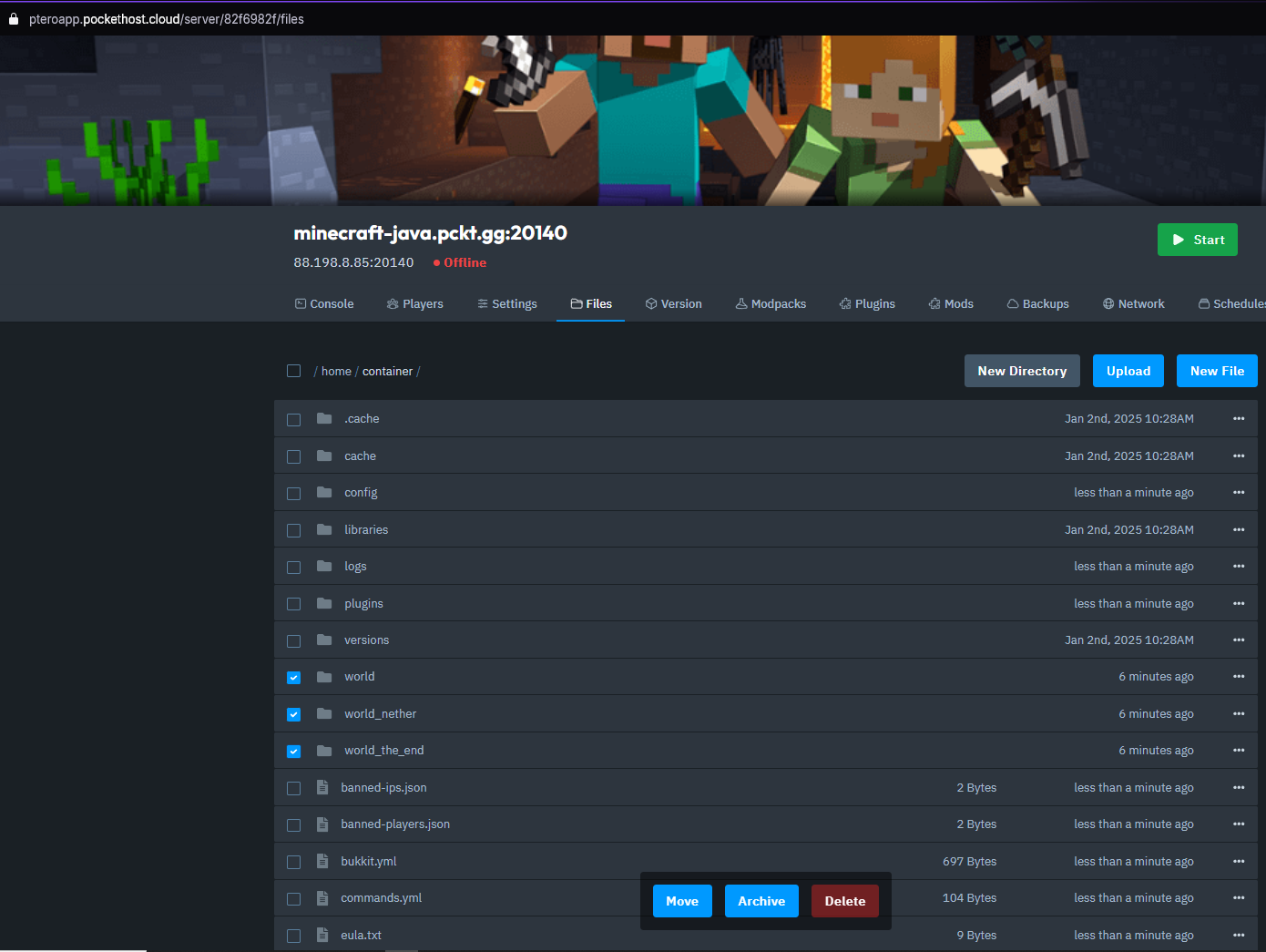Screen dimensions: 1266x952
Task: Check the config folder checkbox
Action: [x=293, y=494]
